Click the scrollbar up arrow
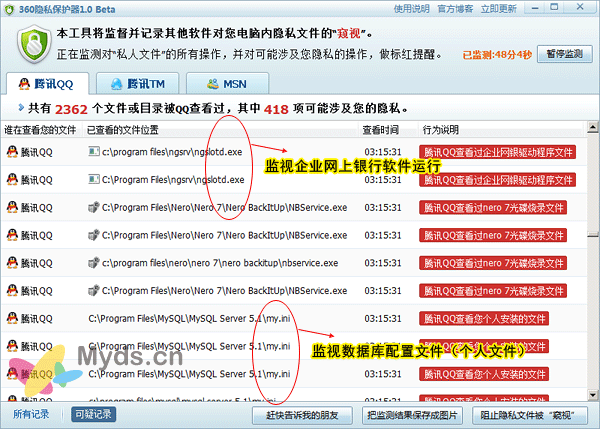The image size is (600, 429). tap(593, 127)
